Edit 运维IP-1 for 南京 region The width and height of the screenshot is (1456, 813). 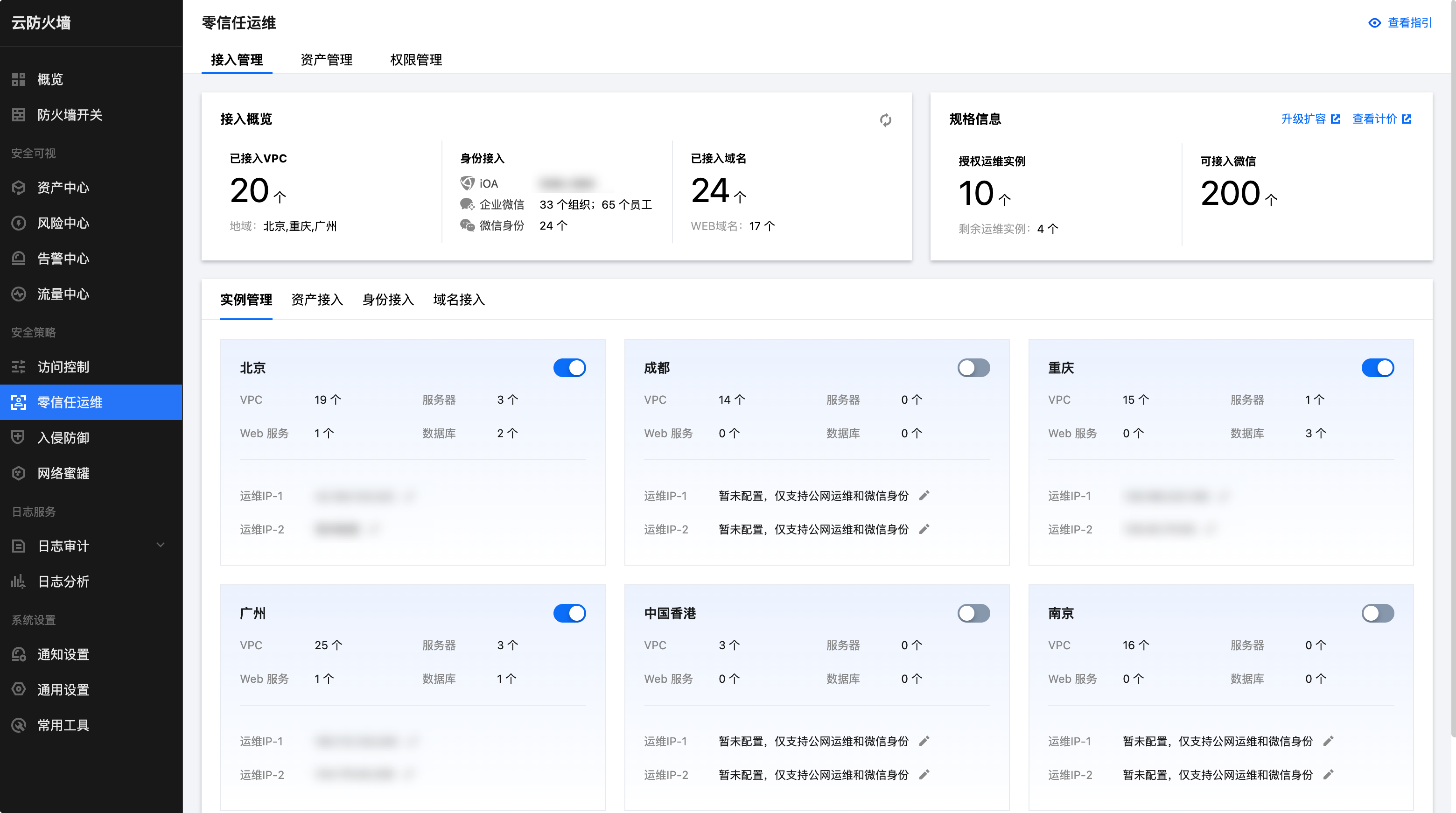1328,741
